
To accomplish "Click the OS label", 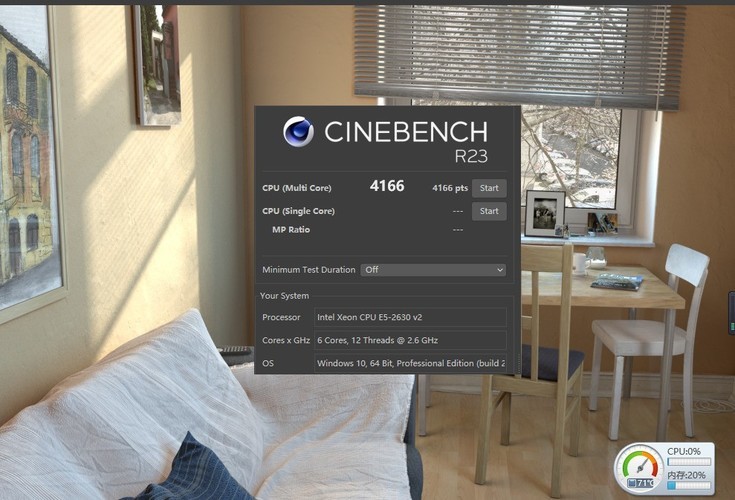I will (268, 363).
